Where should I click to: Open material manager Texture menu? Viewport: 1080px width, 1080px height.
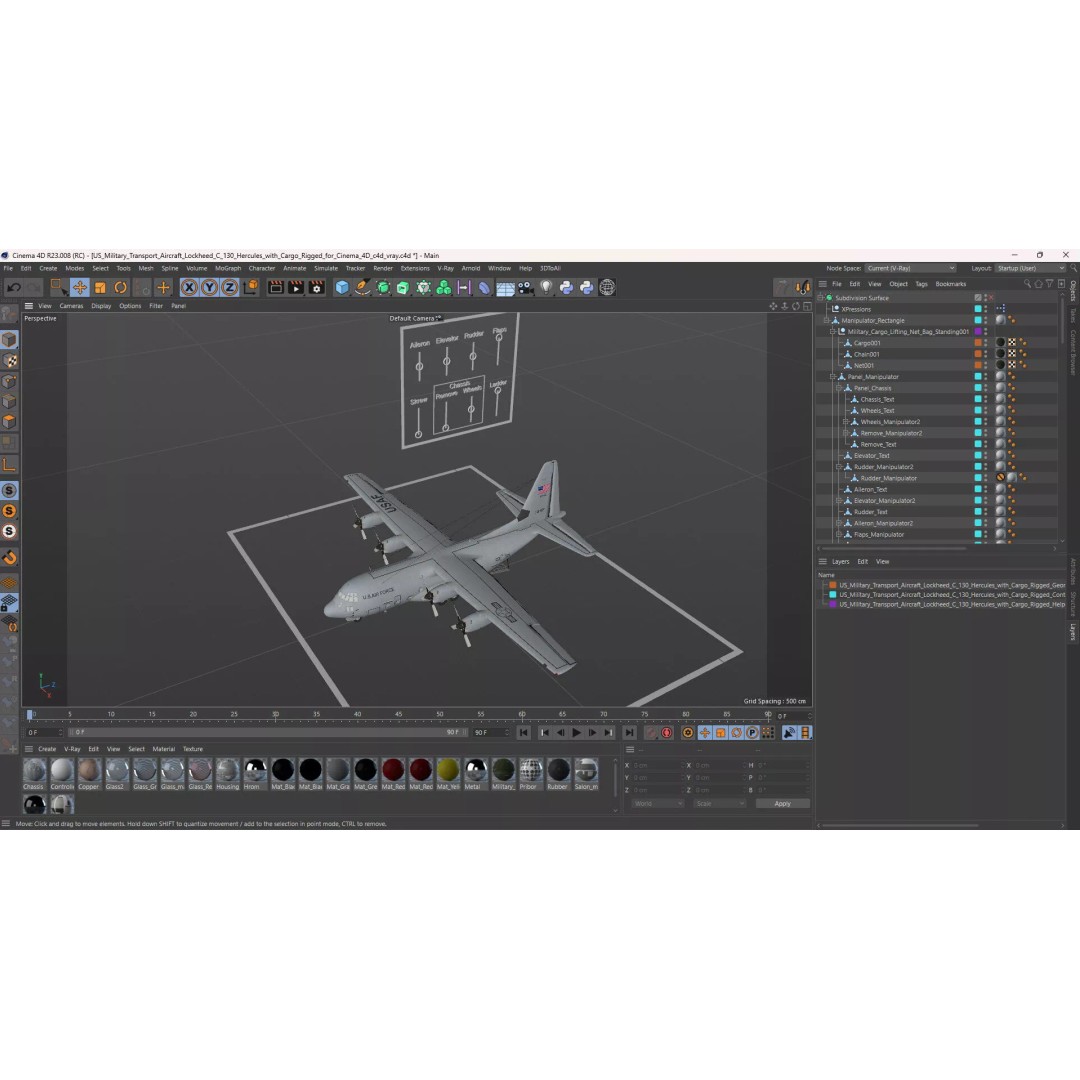click(x=193, y=749)
